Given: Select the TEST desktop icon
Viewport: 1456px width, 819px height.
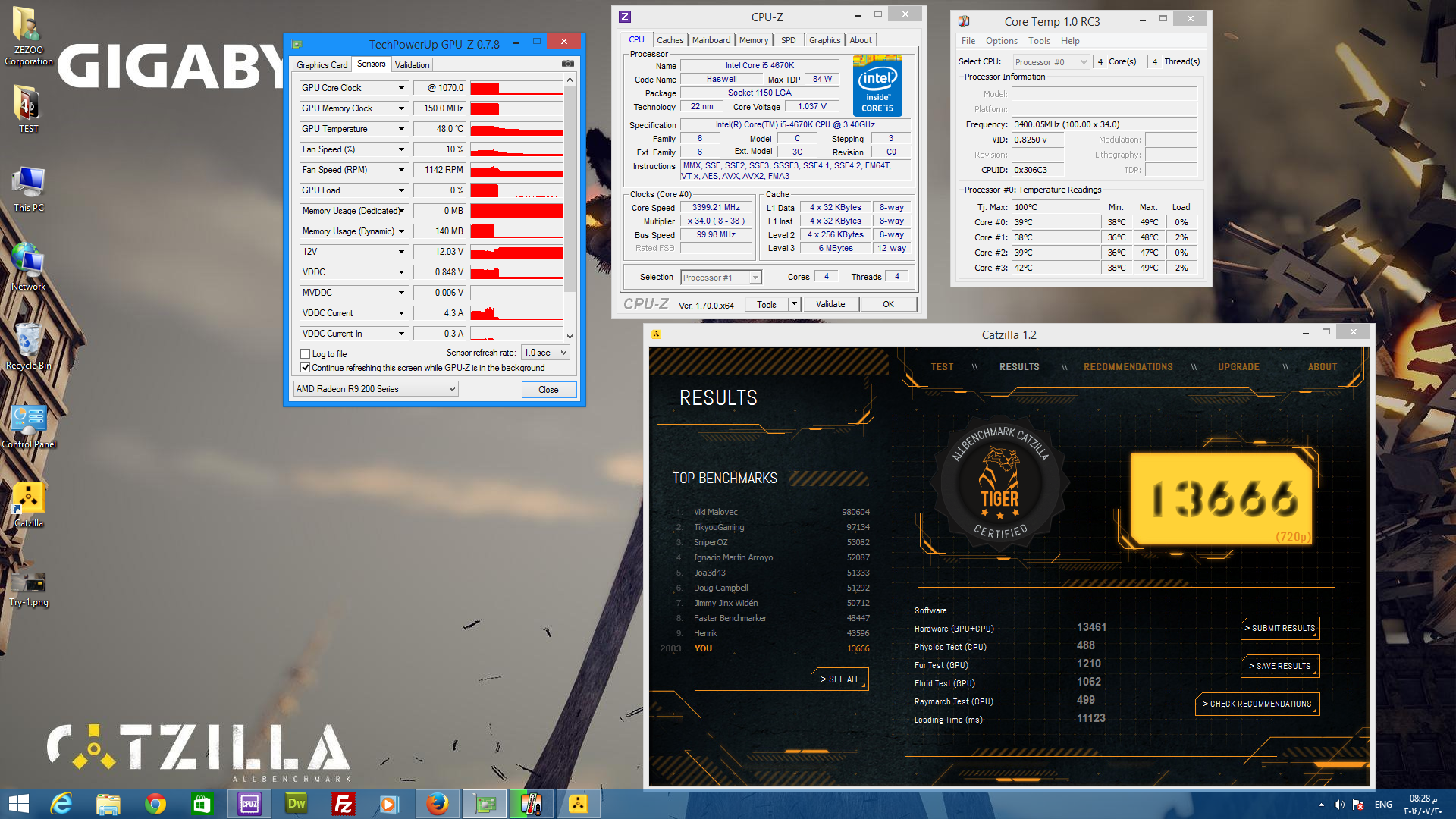Looking at the screenshot, I should click(29, 108).
